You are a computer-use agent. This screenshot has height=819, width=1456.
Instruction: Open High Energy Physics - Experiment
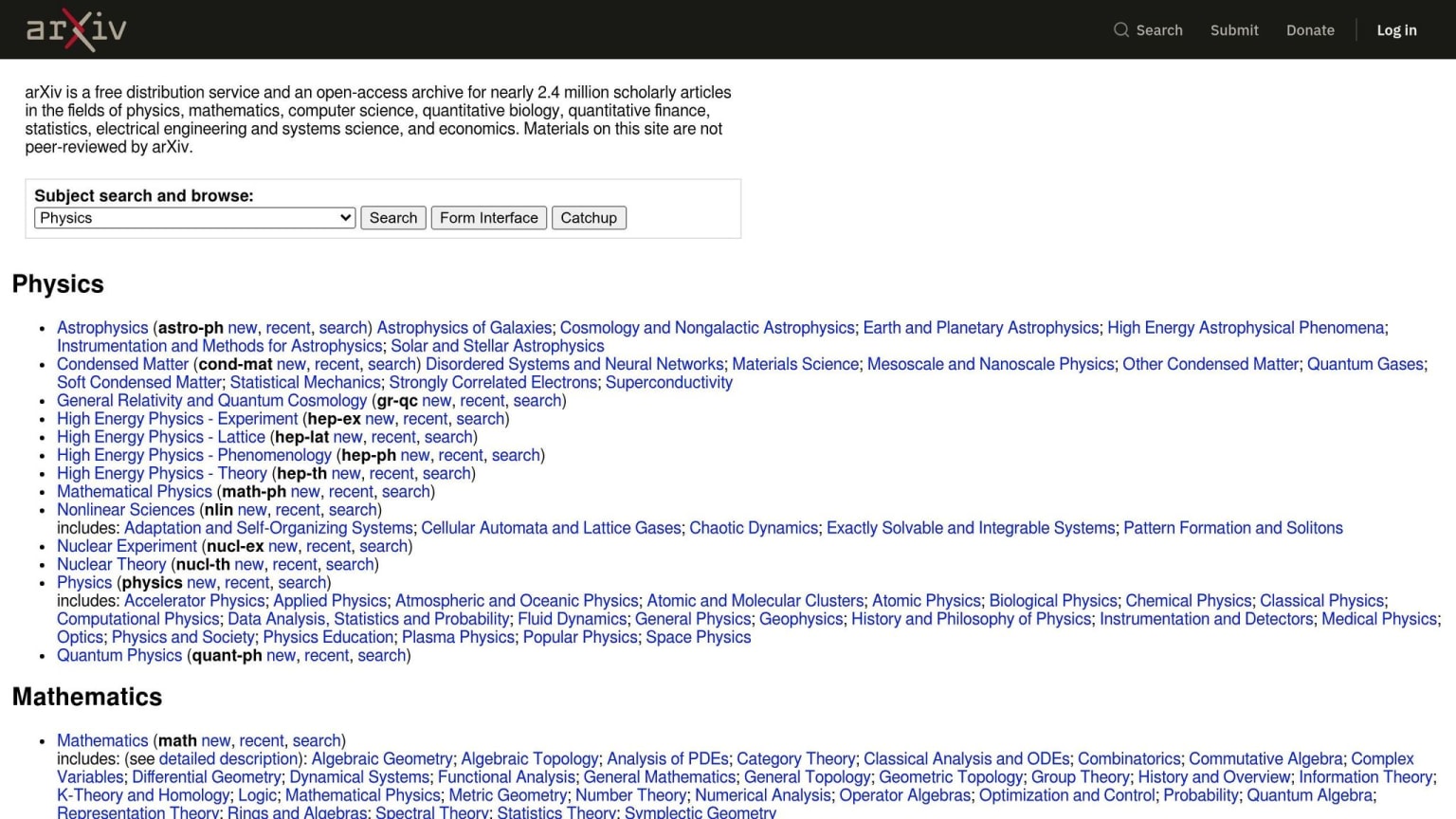tap(177, 419)
